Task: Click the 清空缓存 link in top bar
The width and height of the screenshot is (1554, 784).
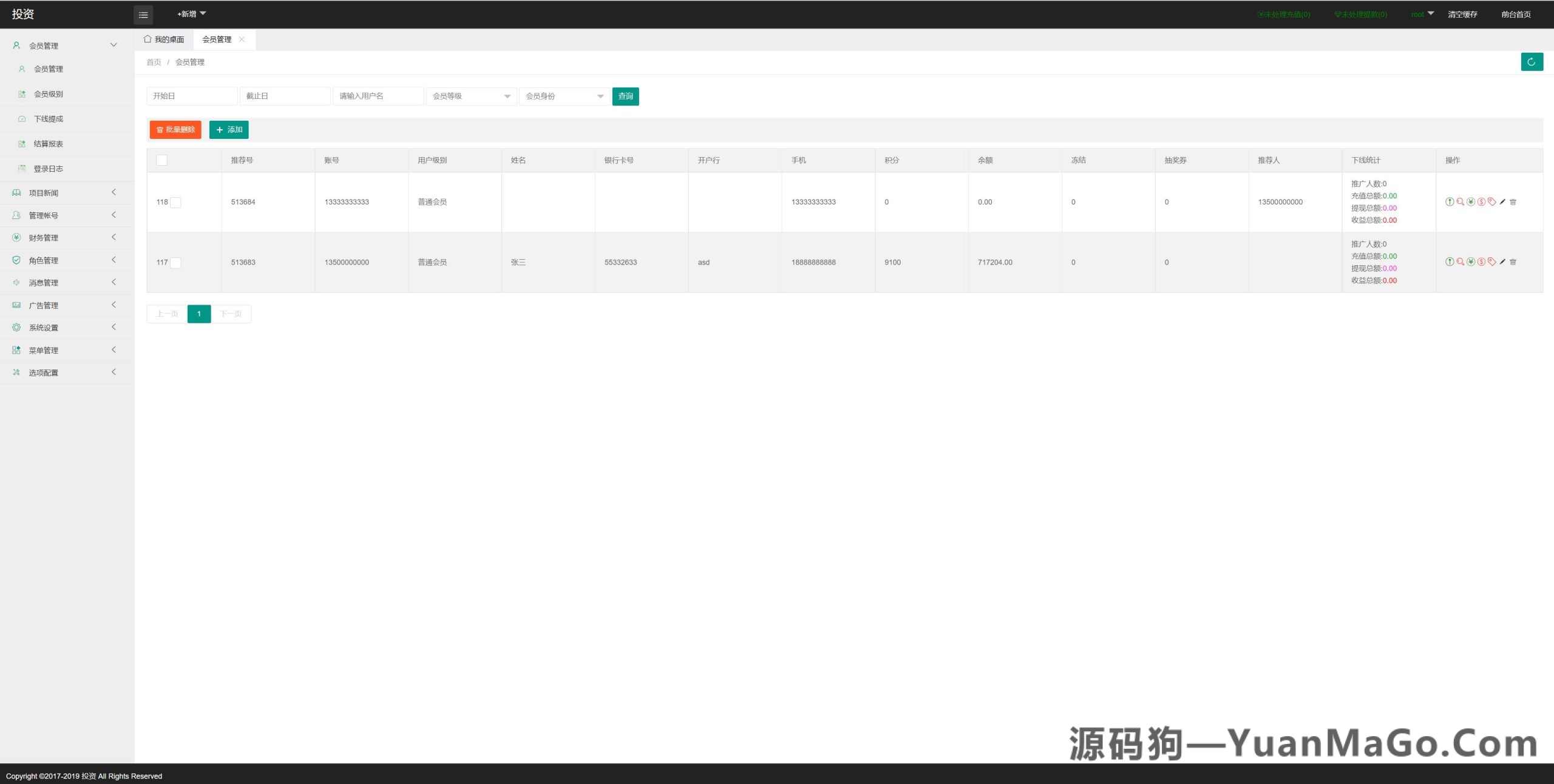Action: point(1462,13)
